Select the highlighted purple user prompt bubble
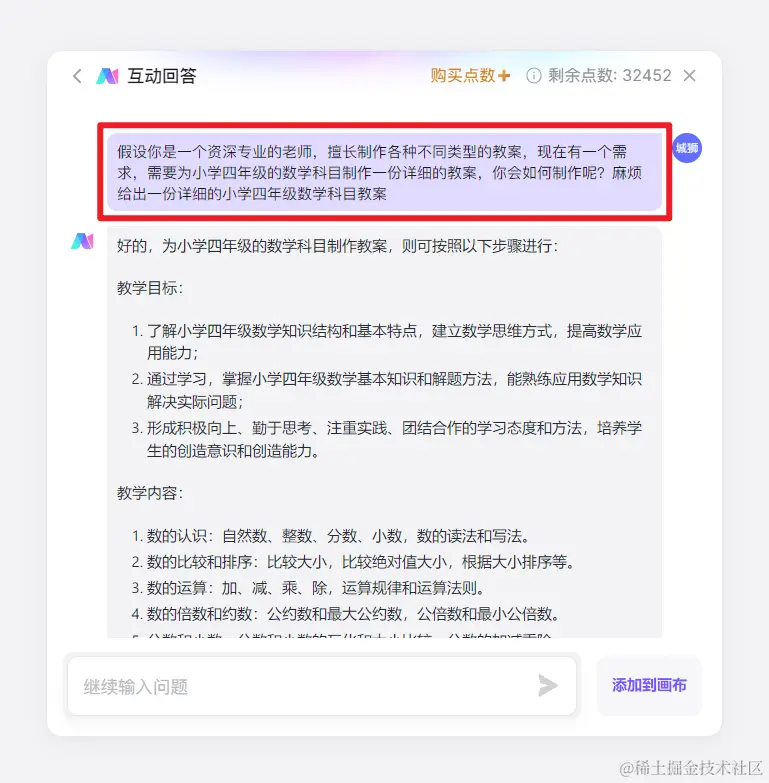Image resolution: width=769 pixels, height=783 pixels. coord(384,172)
